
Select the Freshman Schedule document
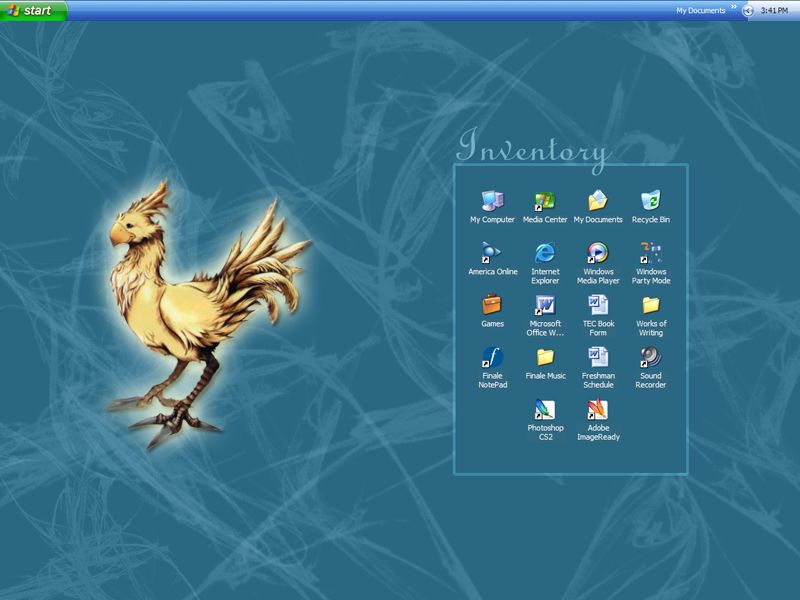click(598, 367)
